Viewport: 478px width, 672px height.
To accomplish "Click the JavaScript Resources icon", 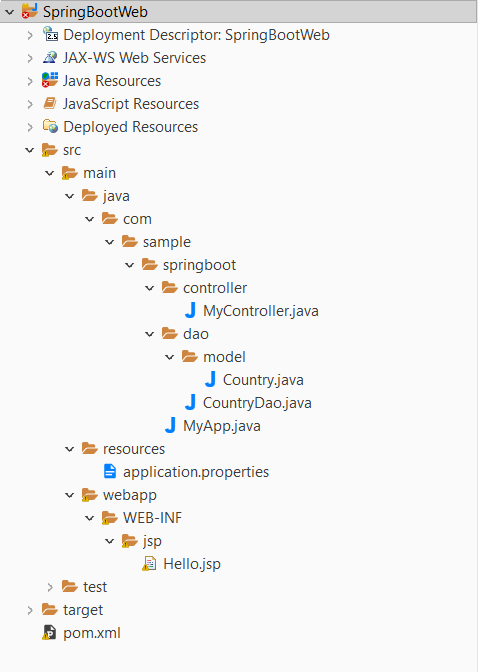I will pos(50,103).
